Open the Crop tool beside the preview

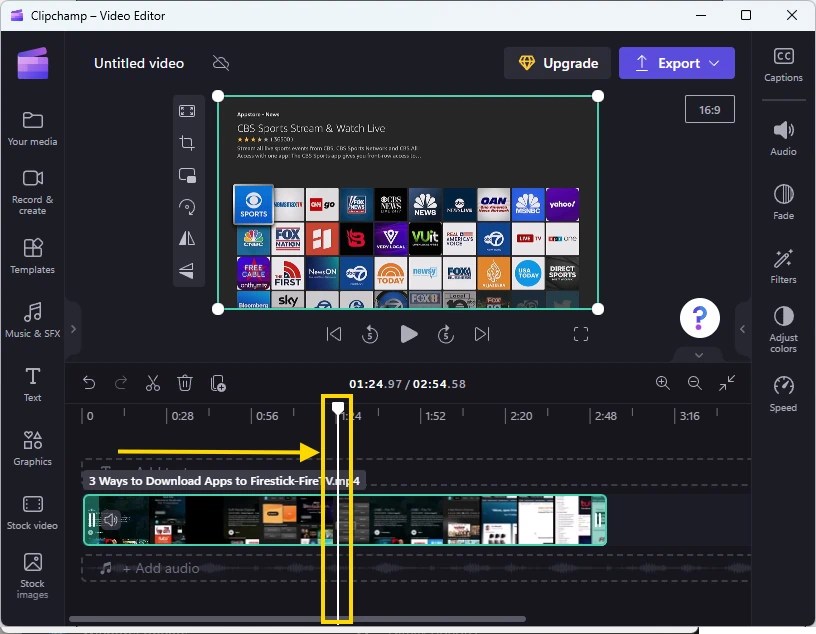[x=187, y=143]
